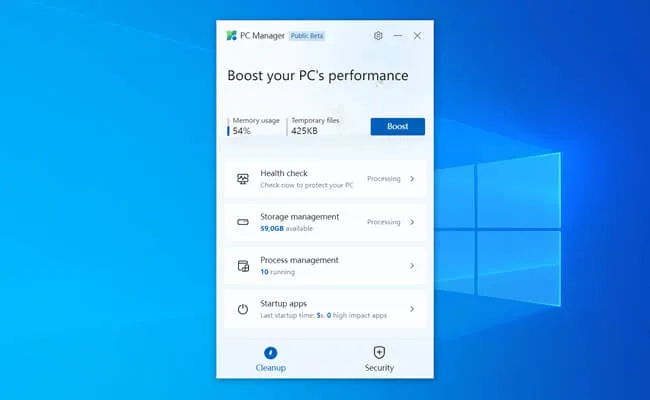Open Storage management

[x=325, y=222]
